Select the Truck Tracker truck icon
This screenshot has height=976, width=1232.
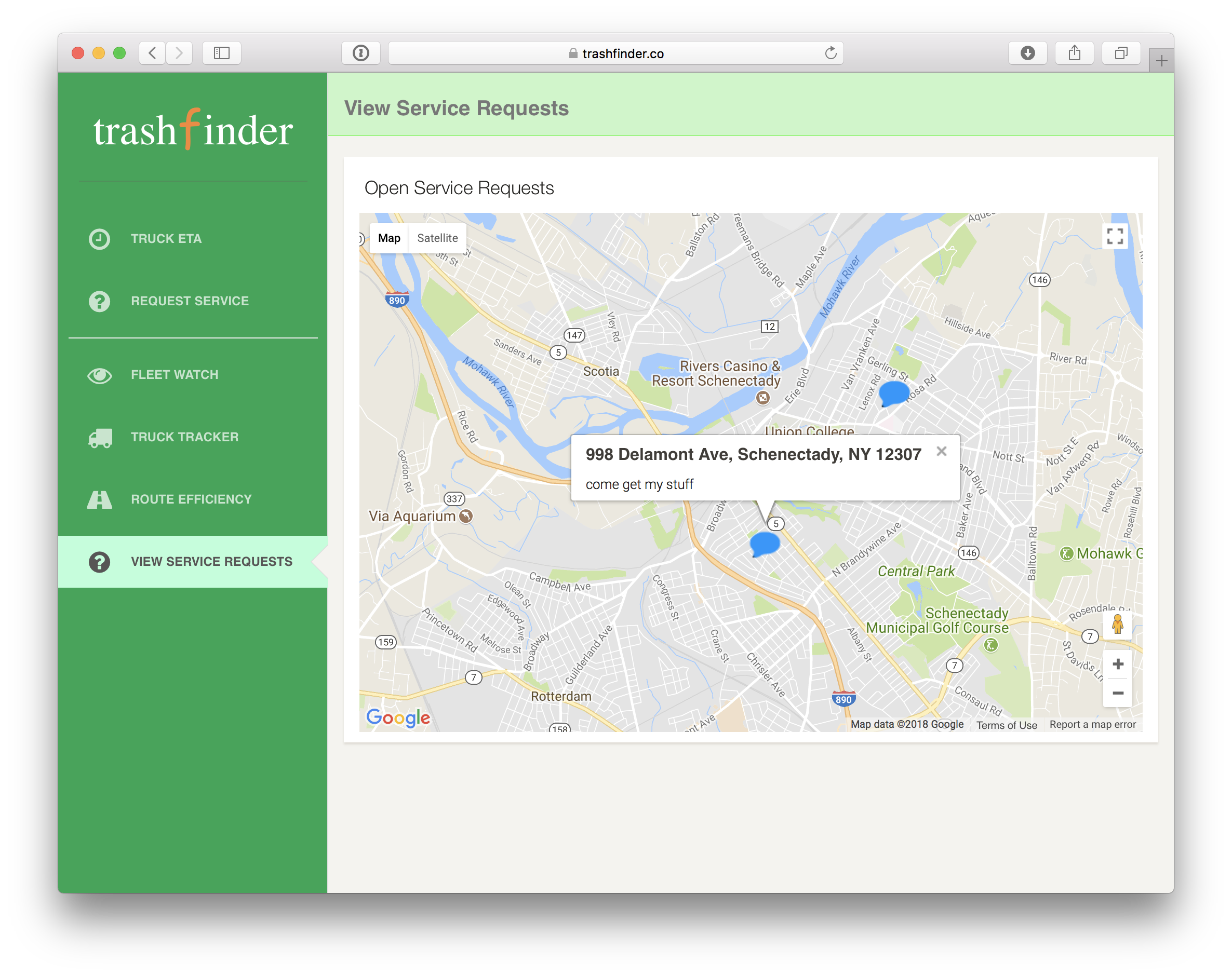click(x=100, y=438)
